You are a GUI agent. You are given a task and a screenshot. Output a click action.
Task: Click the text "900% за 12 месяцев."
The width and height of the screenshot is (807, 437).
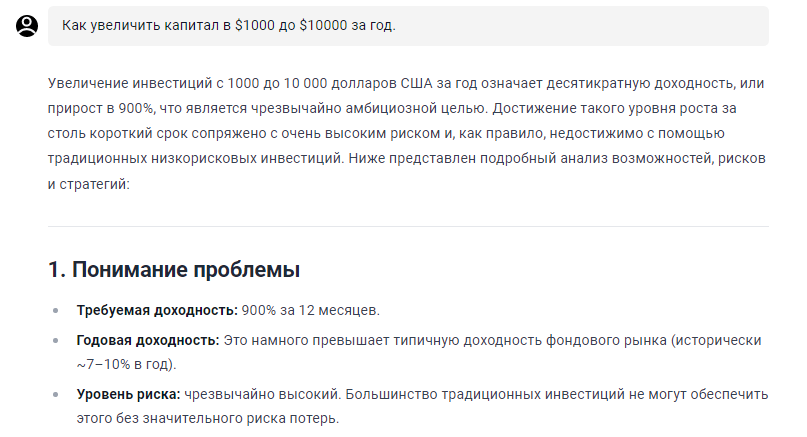point(311,310)
